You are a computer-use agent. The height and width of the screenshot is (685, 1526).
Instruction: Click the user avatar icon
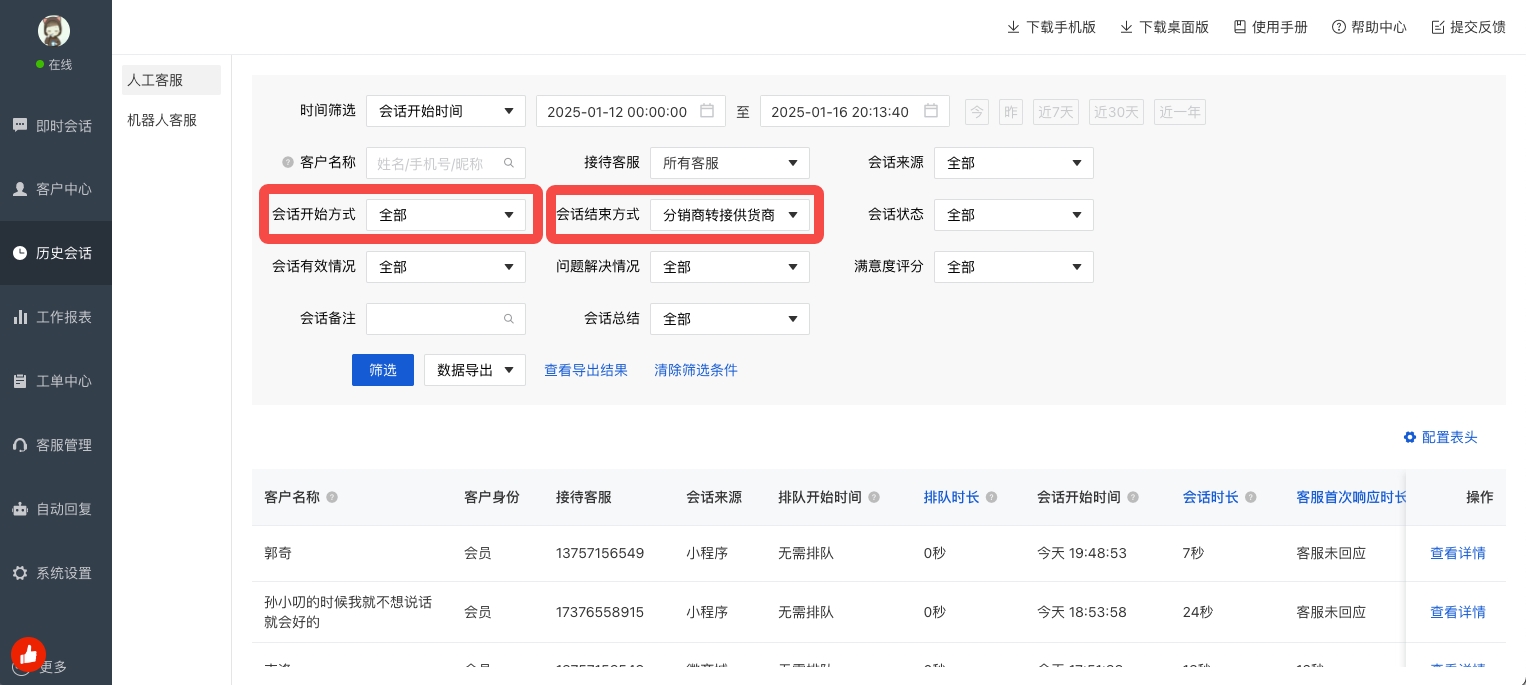pyautogui.click(x=54, y=31)
